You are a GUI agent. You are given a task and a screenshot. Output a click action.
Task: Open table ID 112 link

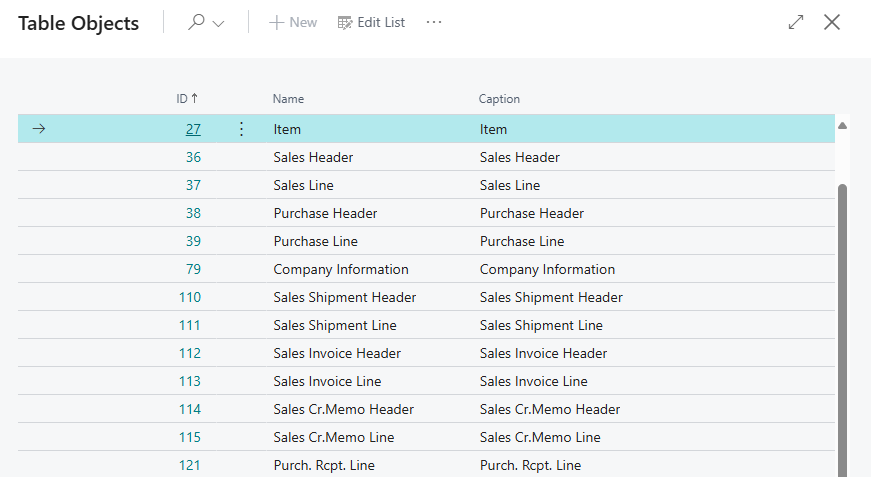pos(189,353)
